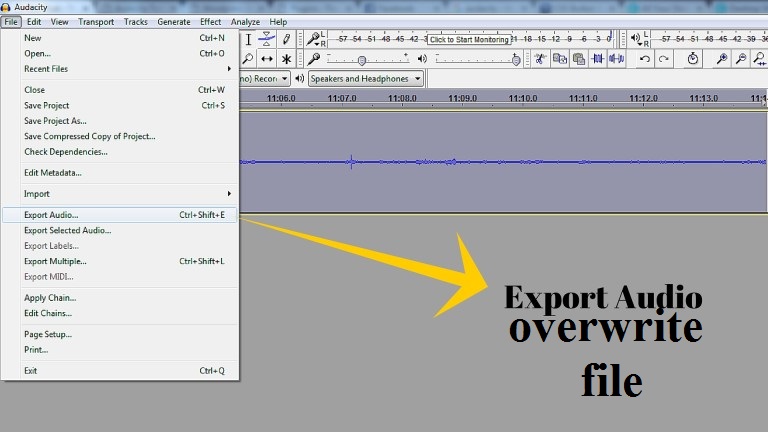Click the Undo arrow icon
Screen dimensions: 768x432
(645, 59)
